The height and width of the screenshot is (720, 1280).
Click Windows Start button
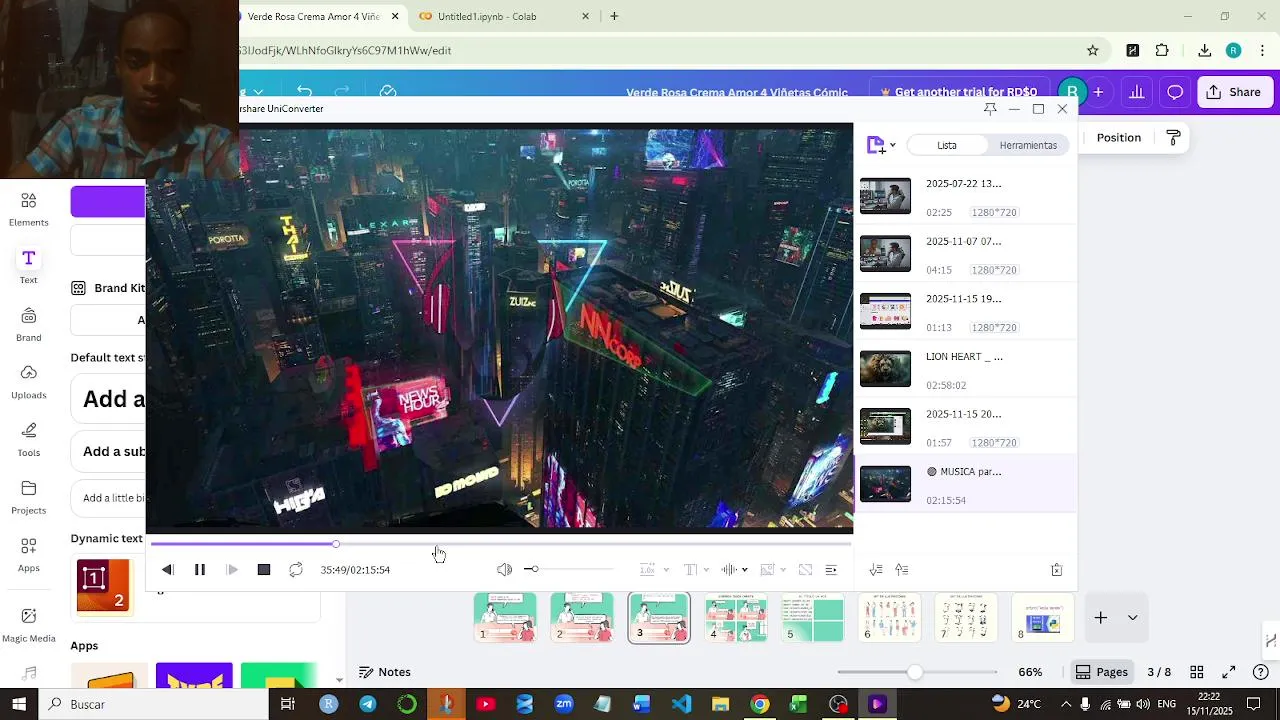point(19,705)
